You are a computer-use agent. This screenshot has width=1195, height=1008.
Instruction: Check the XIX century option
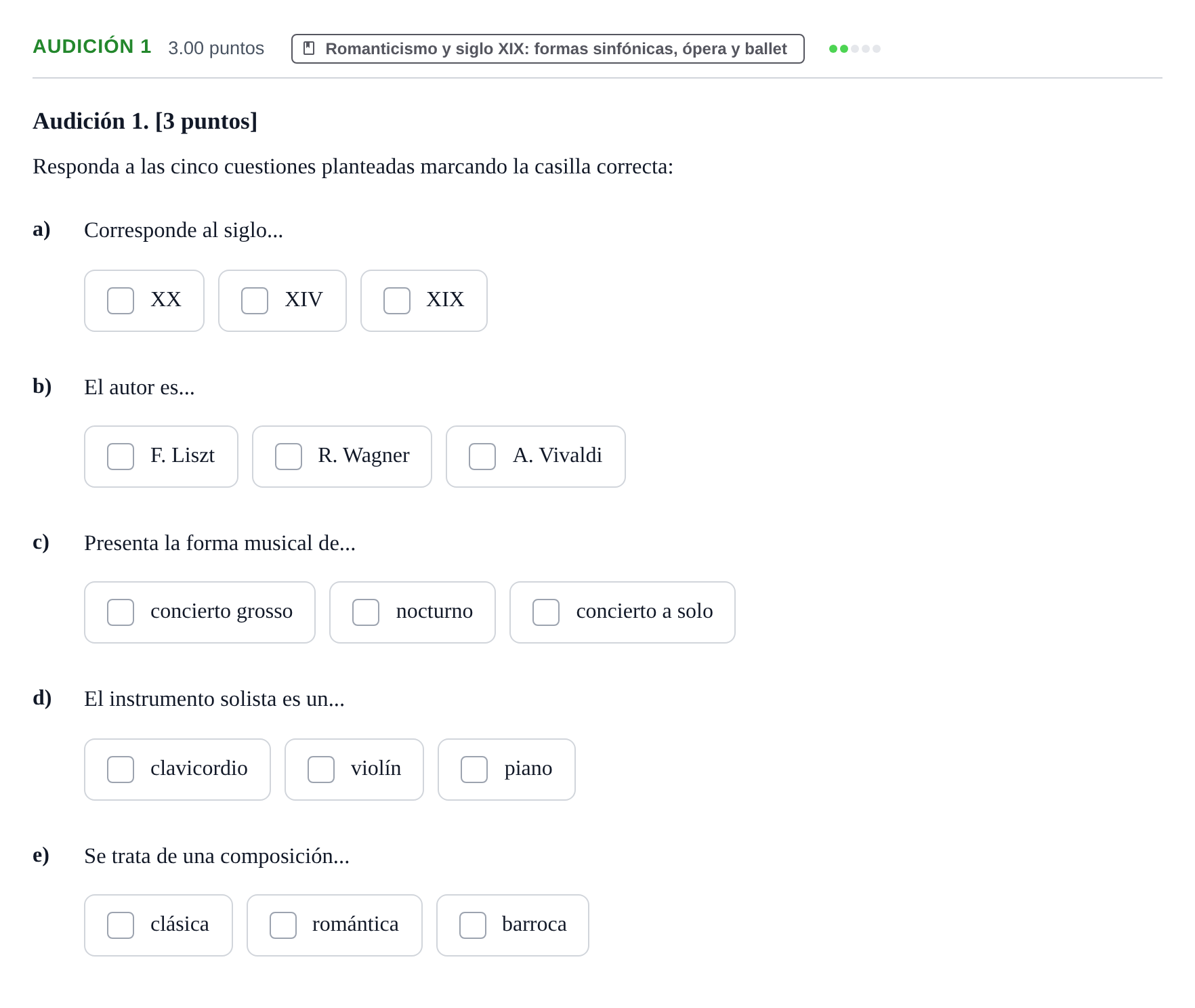pos(397,301)
